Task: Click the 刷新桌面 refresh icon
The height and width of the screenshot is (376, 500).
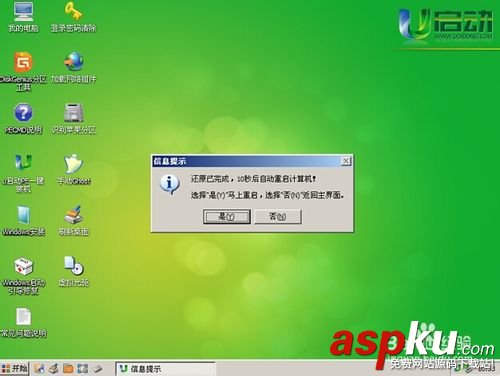Action: [x=73, y=220]
